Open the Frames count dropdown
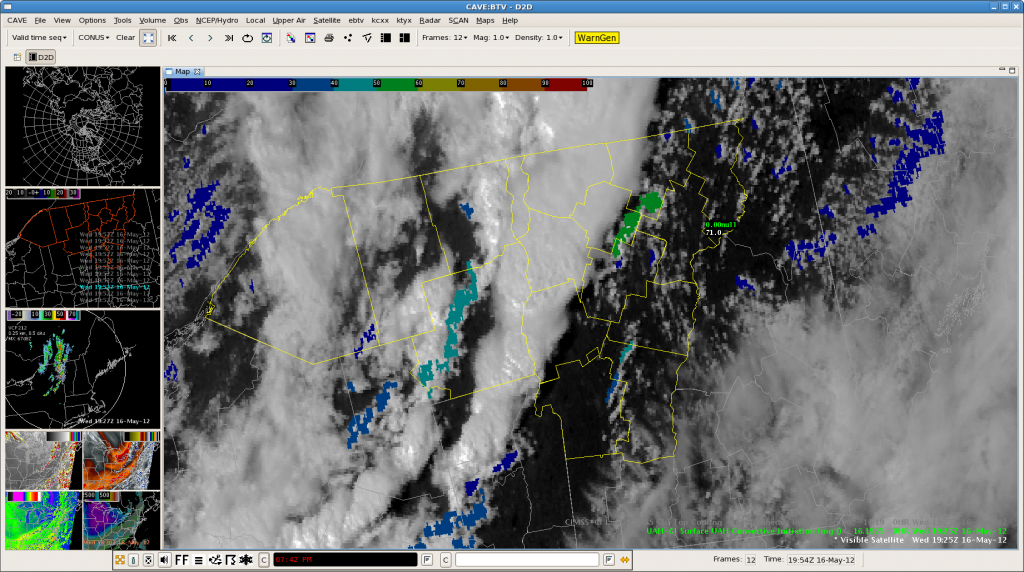1024x572 pixels. coord(444,38)
